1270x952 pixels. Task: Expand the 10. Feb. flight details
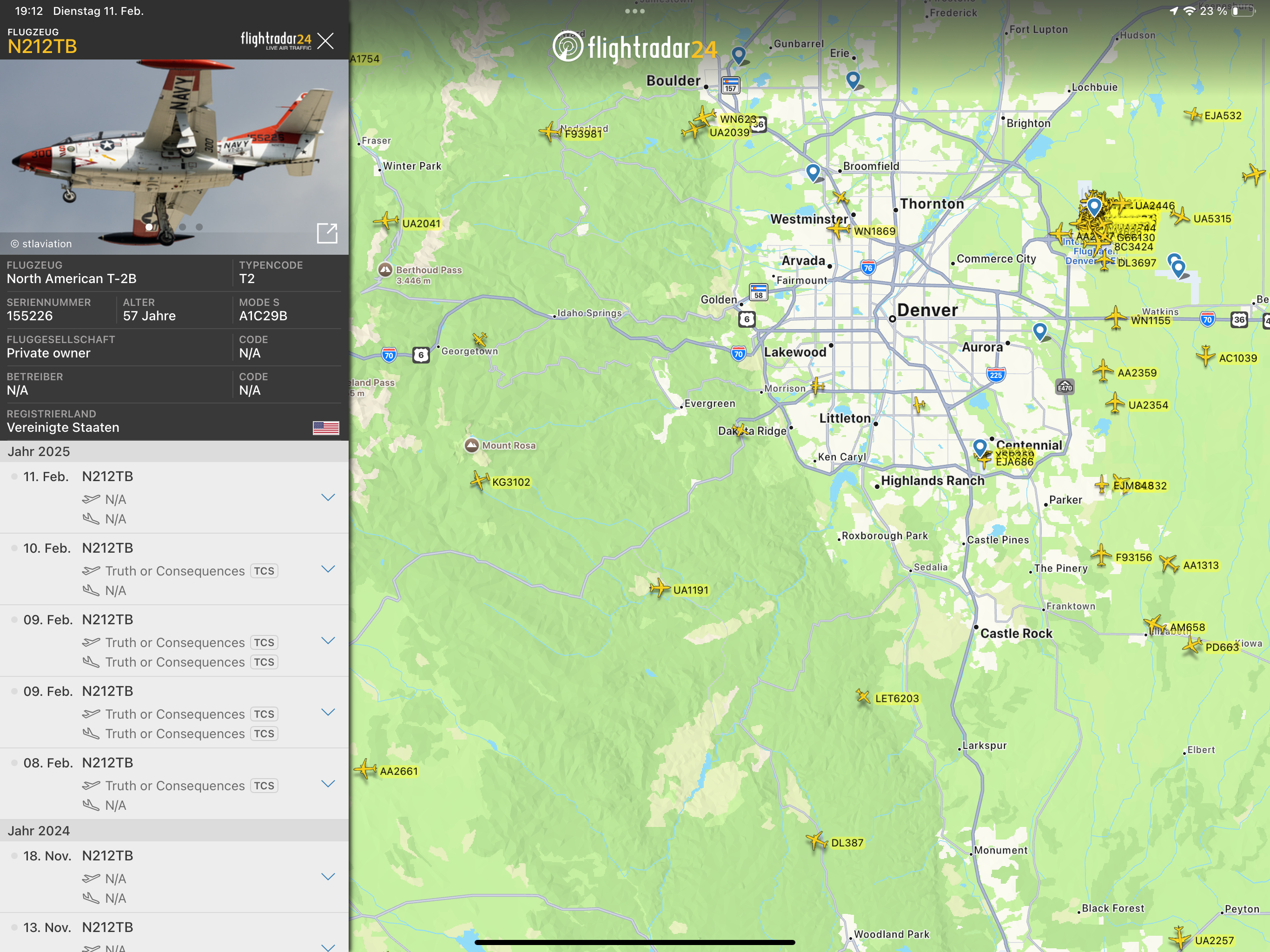point(328,569)
